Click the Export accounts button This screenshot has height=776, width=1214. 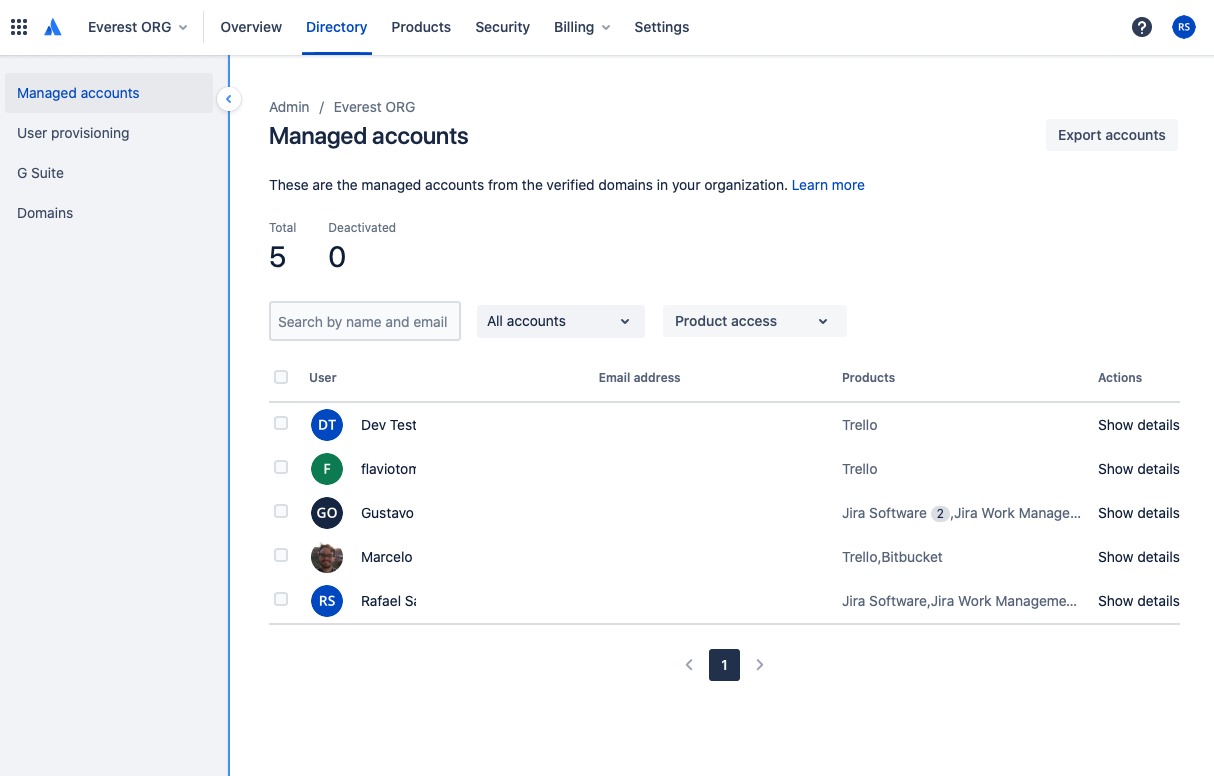[x=1112, y=135]
